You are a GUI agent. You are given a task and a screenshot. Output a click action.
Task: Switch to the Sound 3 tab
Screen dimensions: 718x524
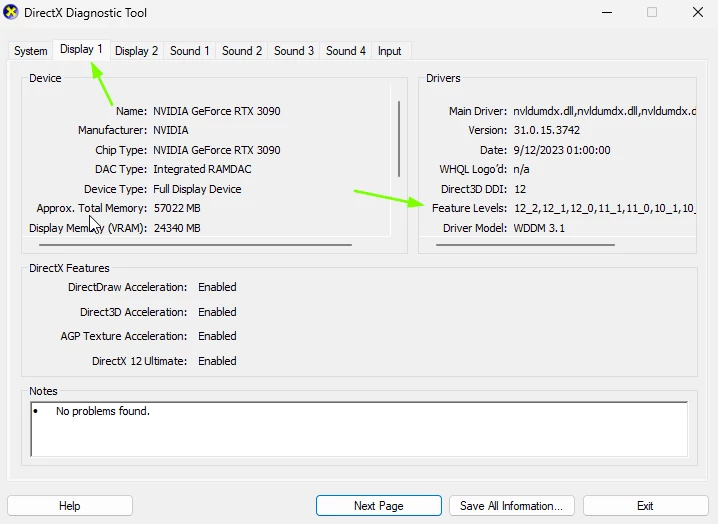[x=294, y=51]
